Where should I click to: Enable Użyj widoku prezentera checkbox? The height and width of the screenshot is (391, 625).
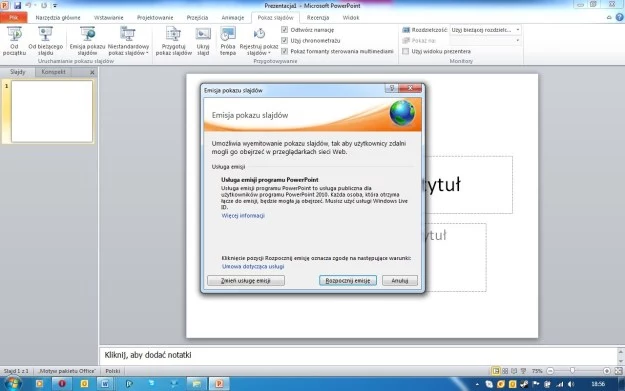406,51
